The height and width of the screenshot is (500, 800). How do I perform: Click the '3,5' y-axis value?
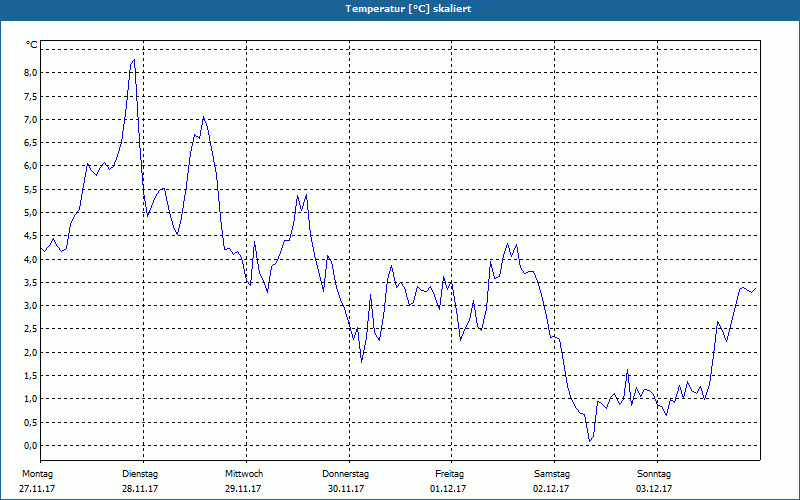coord(31,283)
